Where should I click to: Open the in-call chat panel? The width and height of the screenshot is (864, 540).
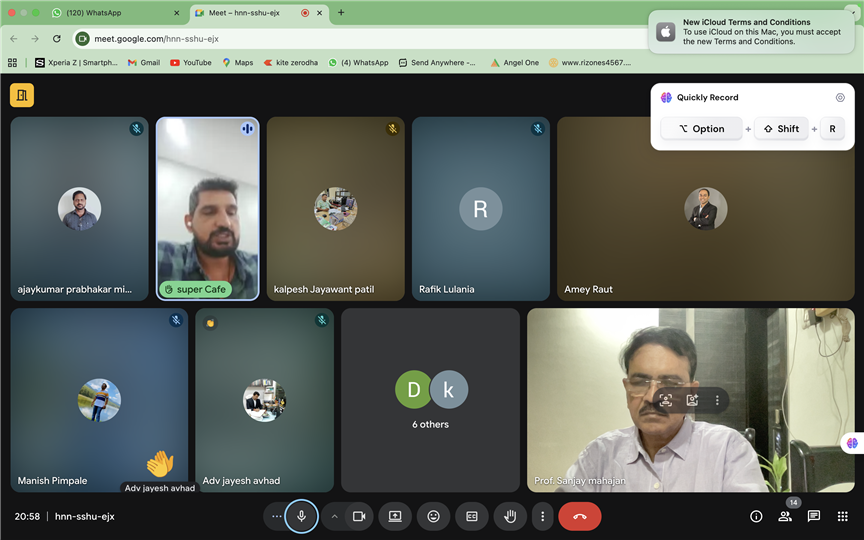pyautogui.click(x=814, y=516)
